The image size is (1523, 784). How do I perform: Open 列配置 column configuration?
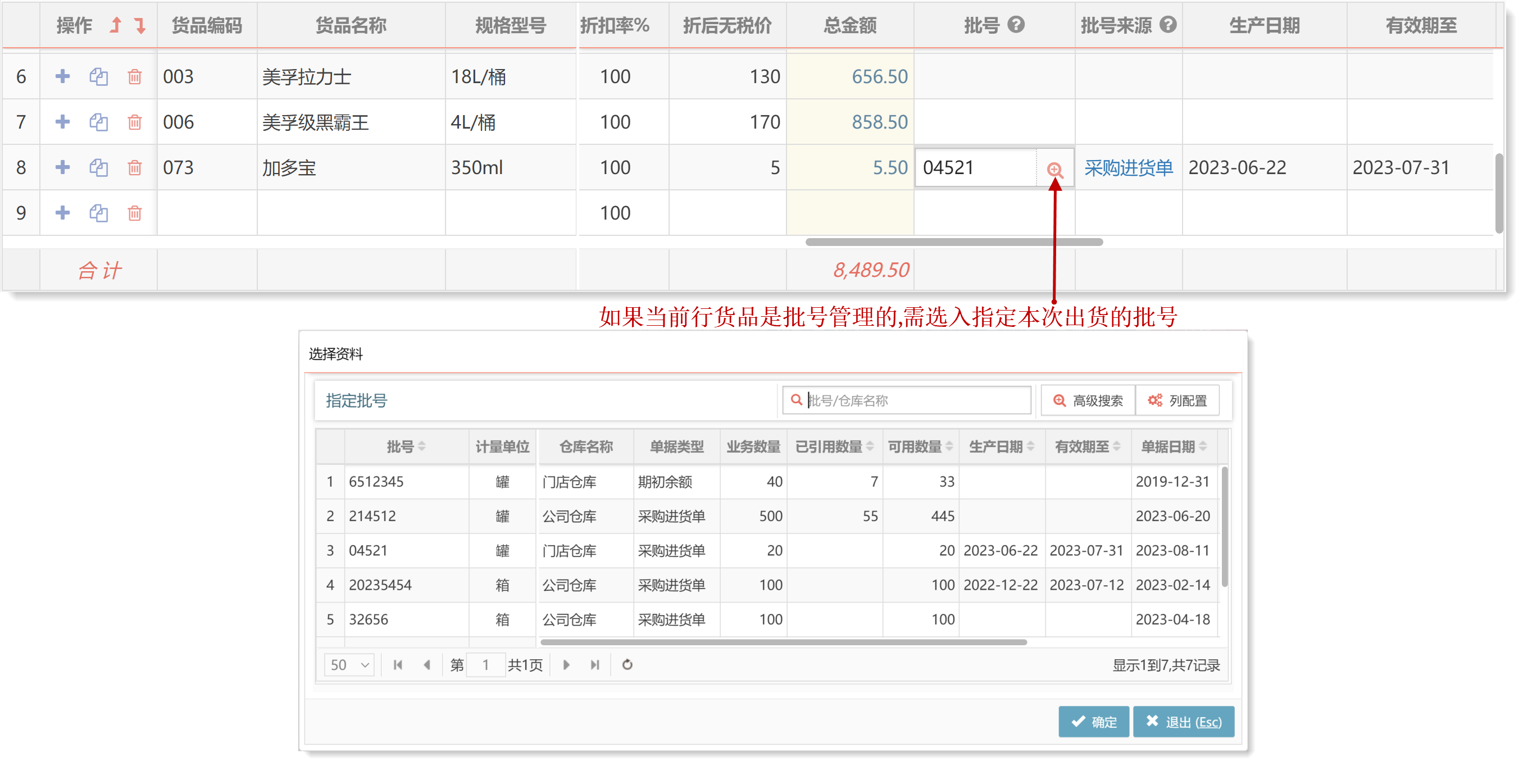[x=1177, y=400]
